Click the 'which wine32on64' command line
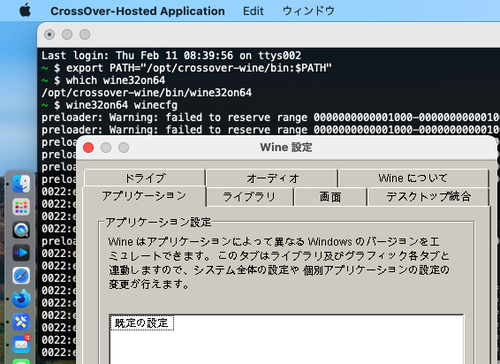This screenshot has height=364, width=500. [x=103, y=80]
